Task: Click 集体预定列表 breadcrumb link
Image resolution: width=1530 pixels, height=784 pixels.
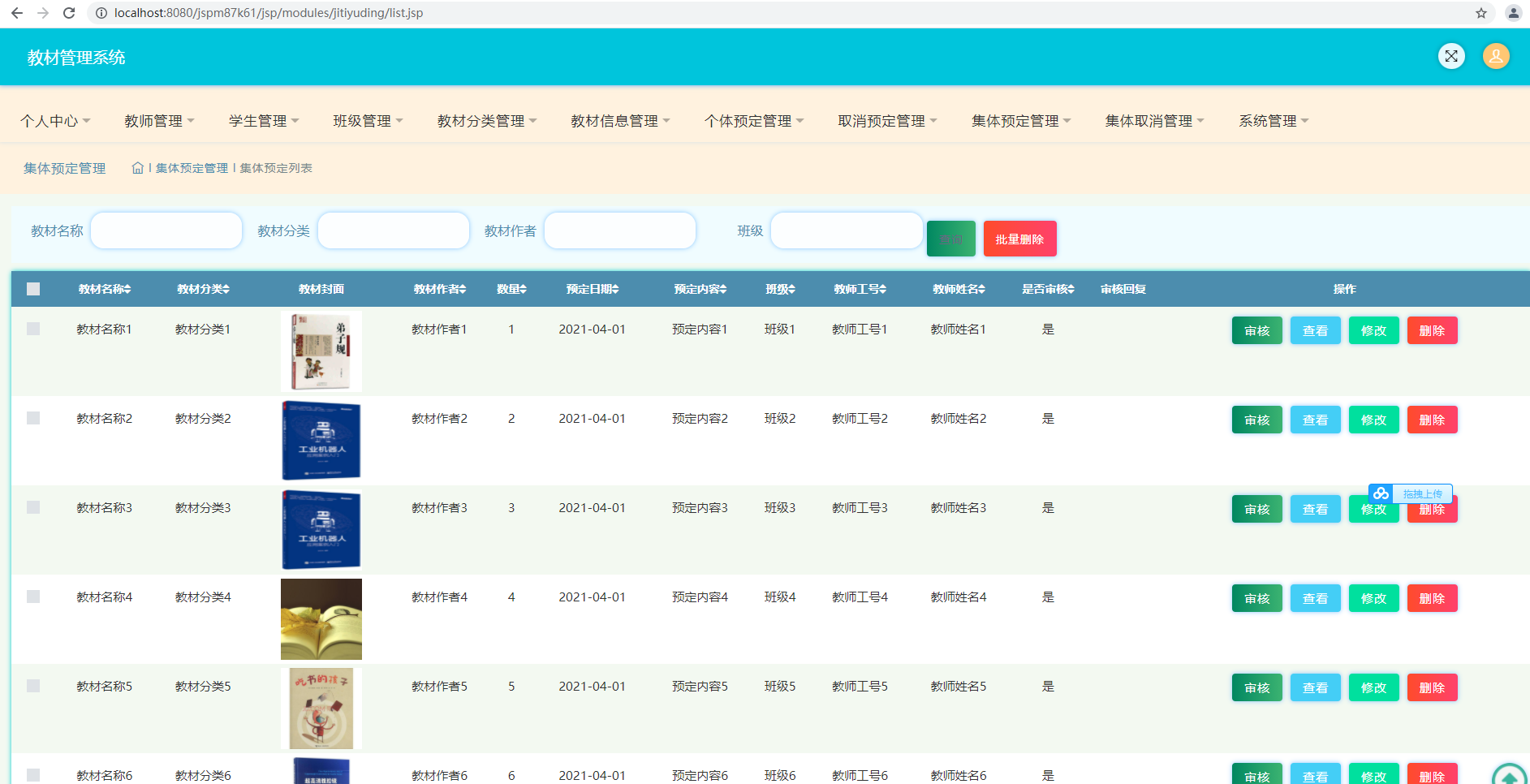Action: (x=276, y=168)
